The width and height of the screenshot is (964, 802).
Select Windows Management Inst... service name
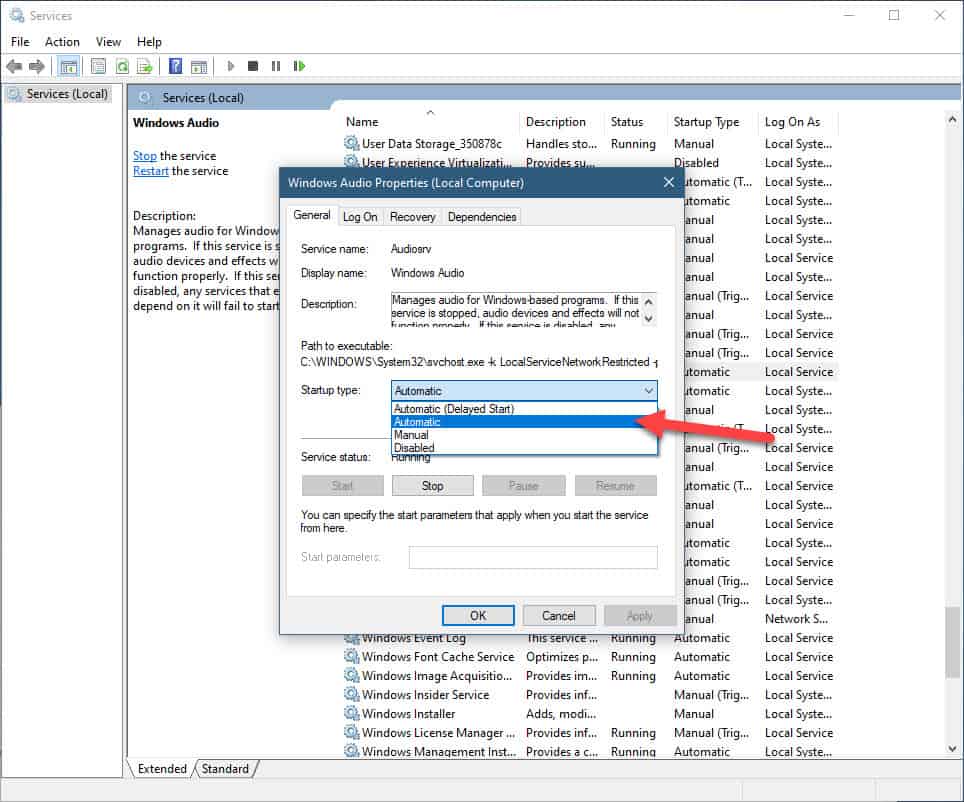[438, 751]
